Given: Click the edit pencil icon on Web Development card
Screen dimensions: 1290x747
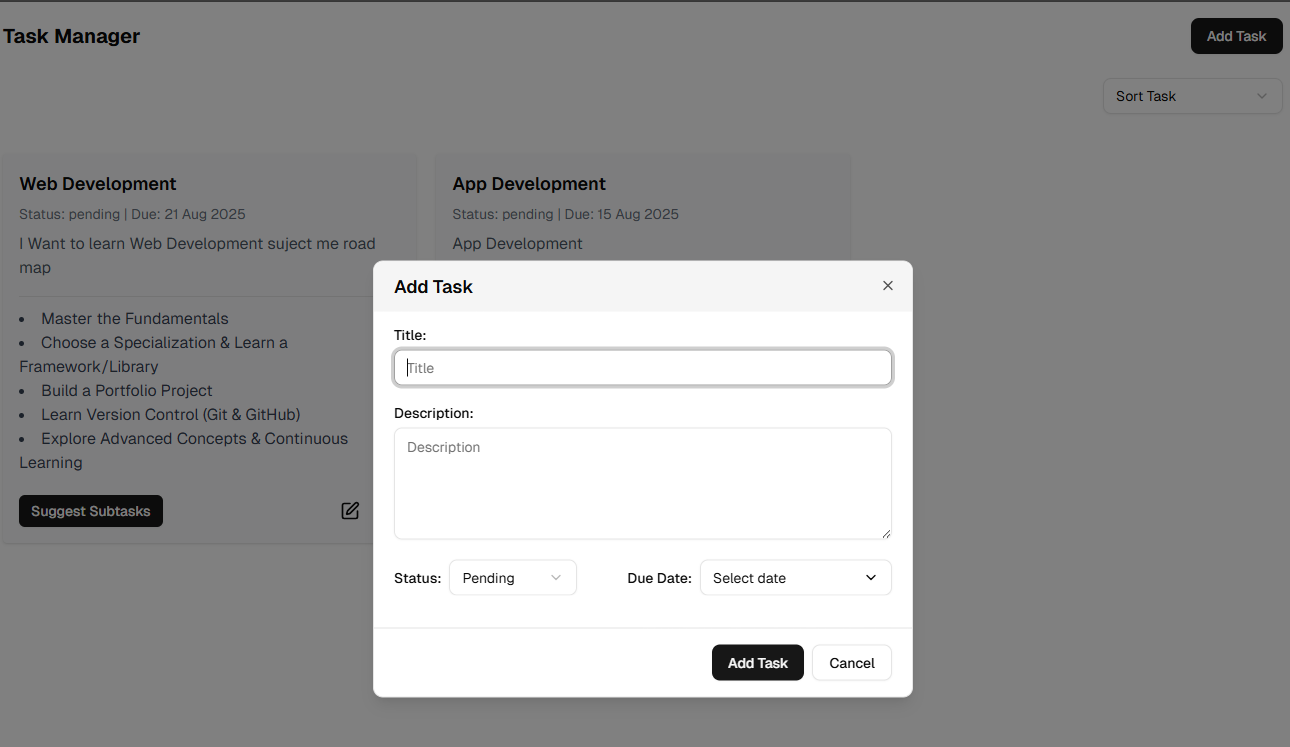Looking at the screenshot, I should pyautogui.click(x=350, y=511).
